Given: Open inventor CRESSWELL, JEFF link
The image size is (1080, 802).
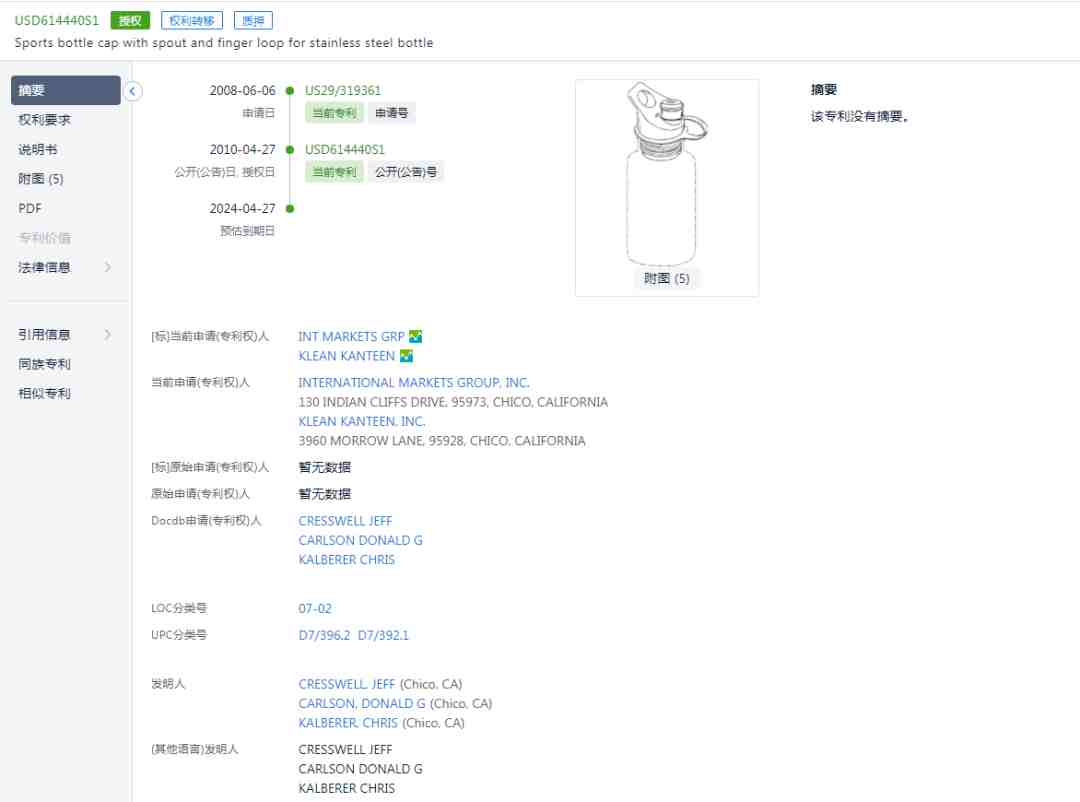Looking at the screenshot, I should click(x=346, y=684).
